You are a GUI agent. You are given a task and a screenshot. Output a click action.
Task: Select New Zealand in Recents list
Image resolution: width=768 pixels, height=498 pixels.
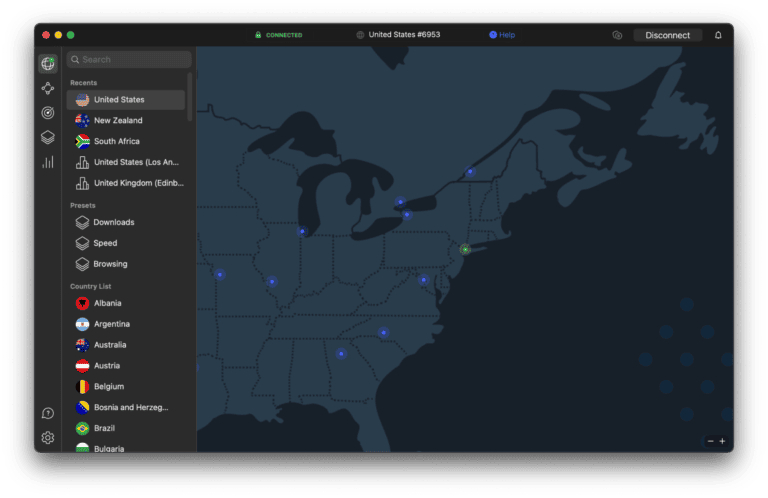coord(118,121)
